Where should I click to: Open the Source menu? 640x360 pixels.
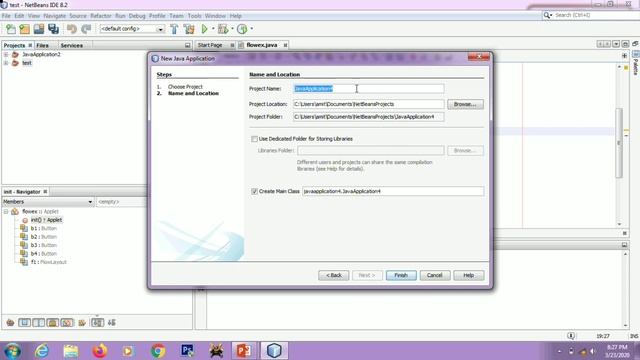point(78,16)
